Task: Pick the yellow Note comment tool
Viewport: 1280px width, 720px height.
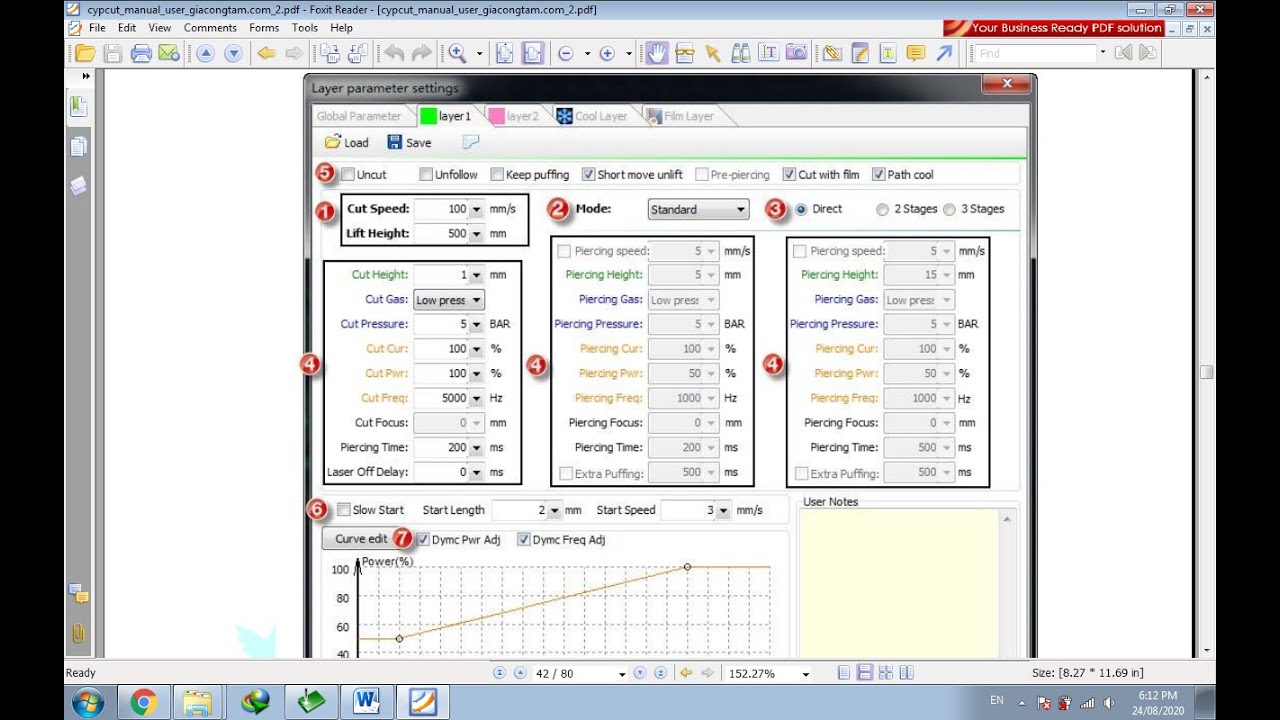Action: (x=916, y=54)
